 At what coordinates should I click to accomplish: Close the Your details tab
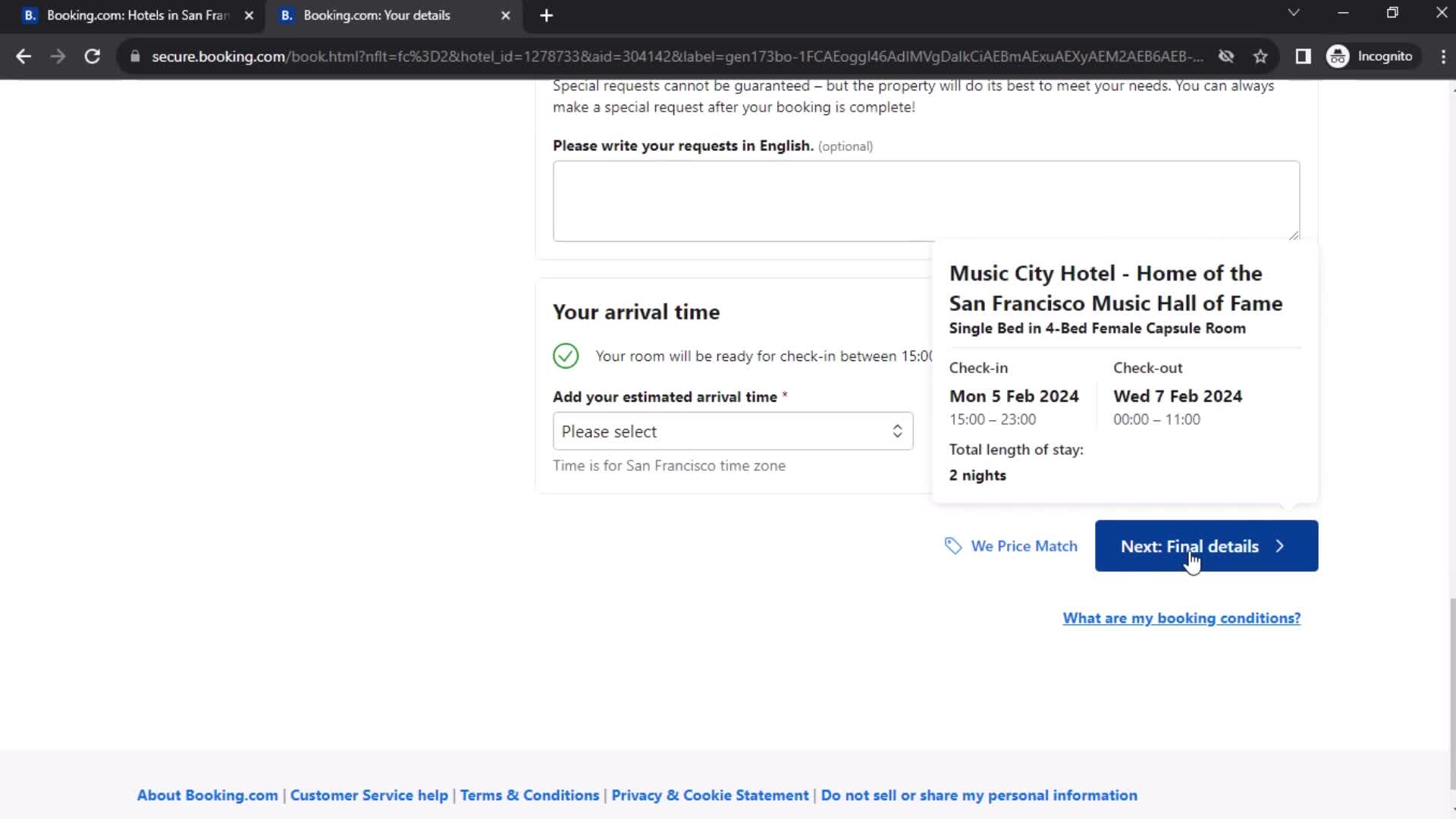(506, 15)
